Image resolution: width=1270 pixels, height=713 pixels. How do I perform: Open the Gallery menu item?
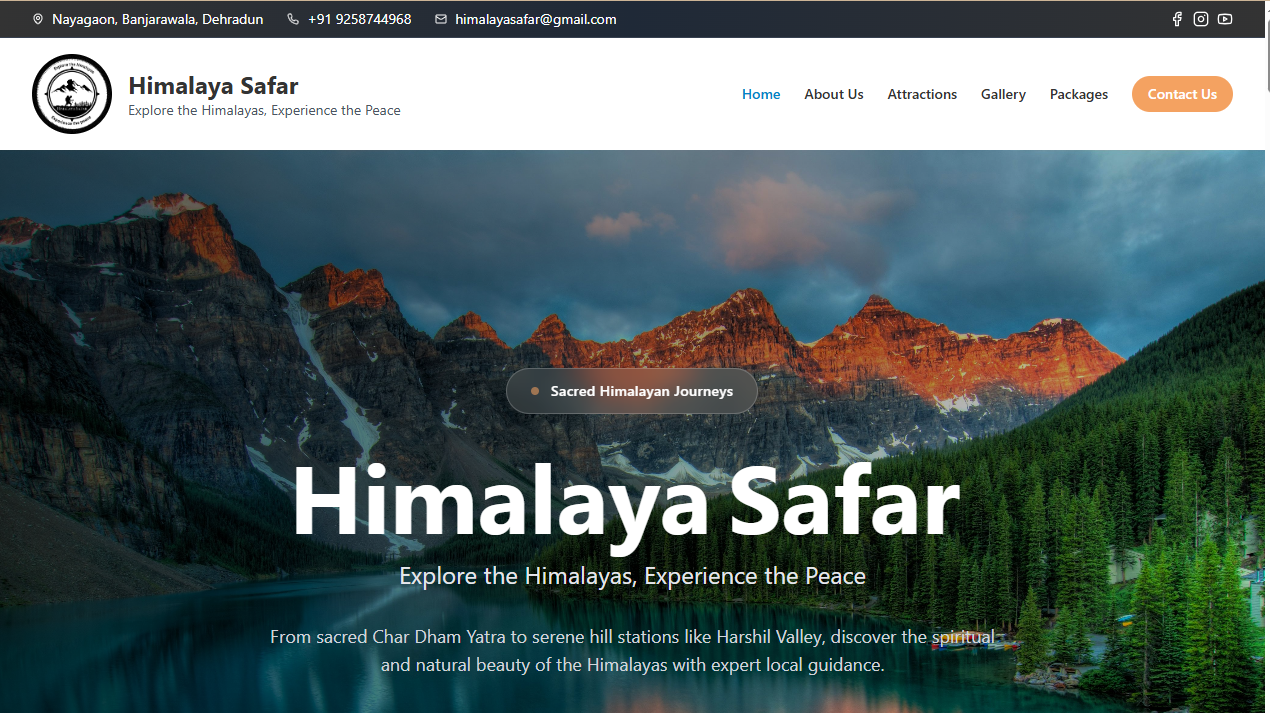tap(1003, 94)
